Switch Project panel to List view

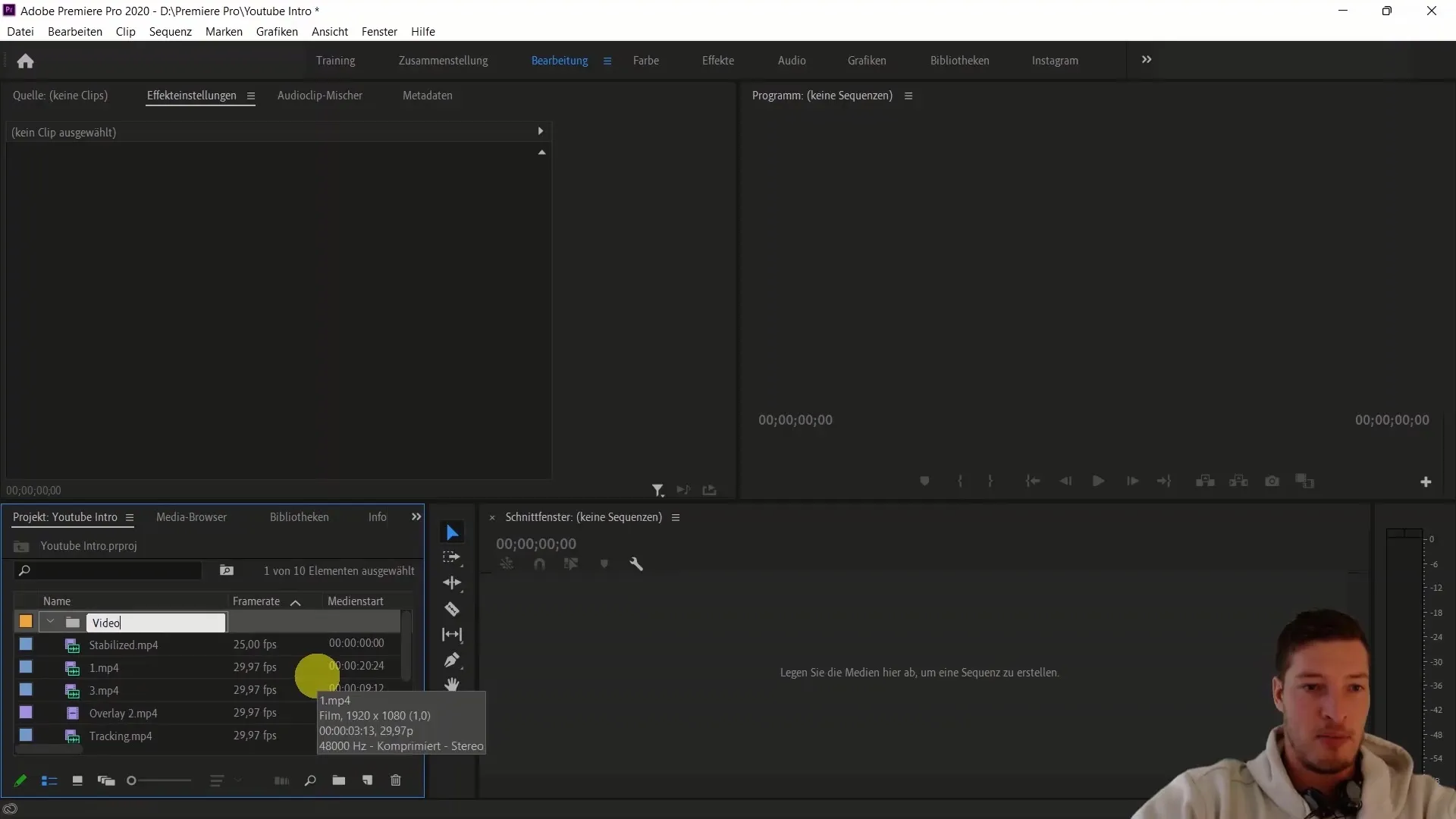click(x=49, y=780)
